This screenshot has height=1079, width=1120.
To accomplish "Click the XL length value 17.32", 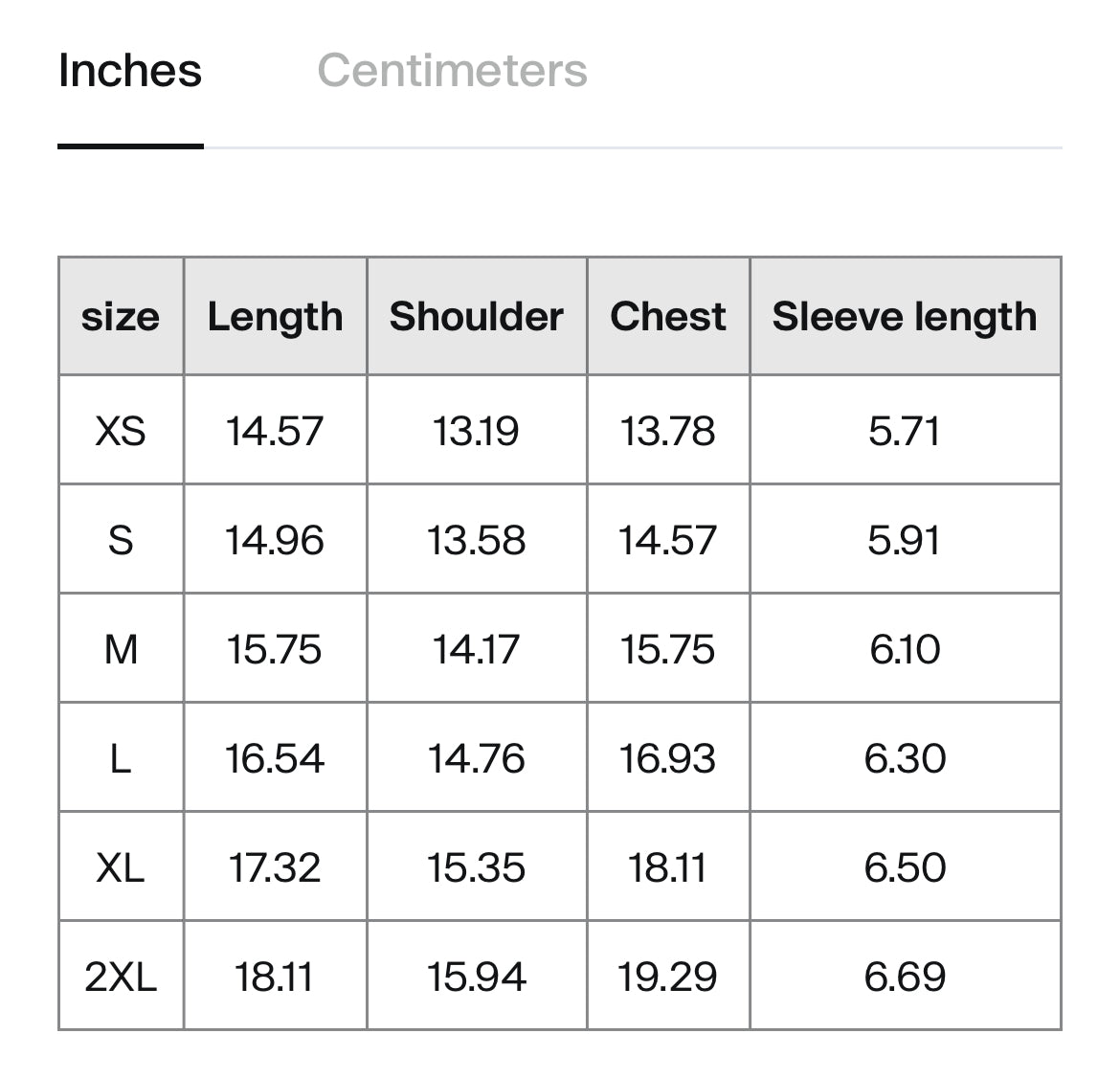I will [x=275, y=867].
